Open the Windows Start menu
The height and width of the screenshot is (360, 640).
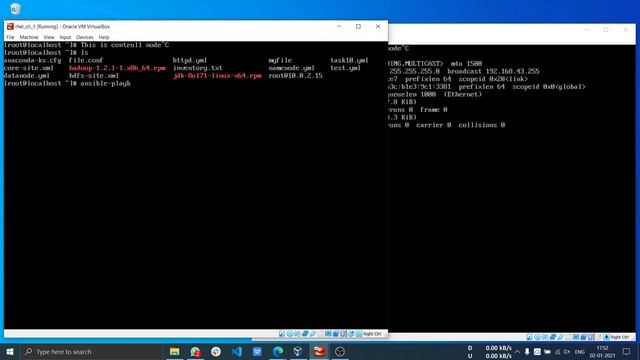pyautogui.click(x=10, y=351)
